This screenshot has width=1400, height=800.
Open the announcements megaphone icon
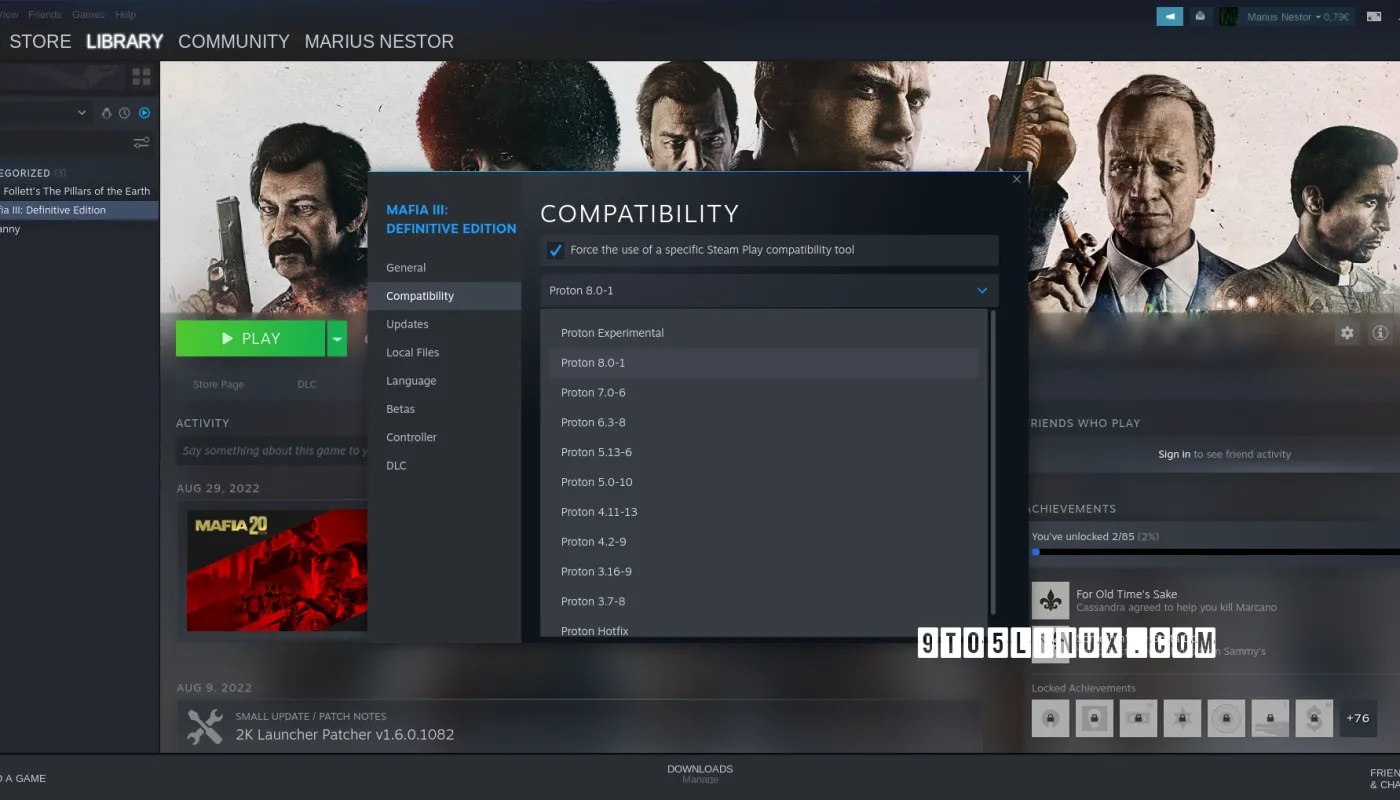pos(1169,16)
